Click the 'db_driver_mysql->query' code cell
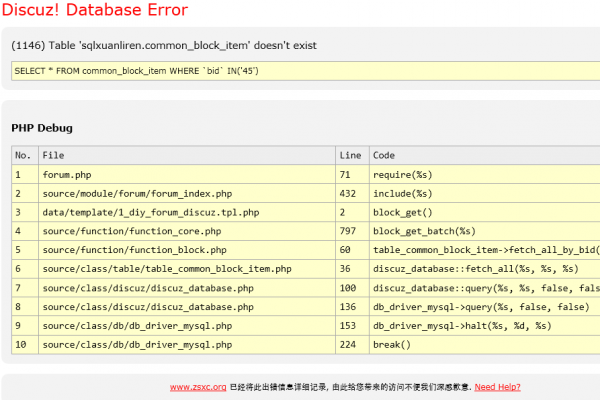Screen dimensions: 600x400 pyautogui.click(x=485, y=307)
